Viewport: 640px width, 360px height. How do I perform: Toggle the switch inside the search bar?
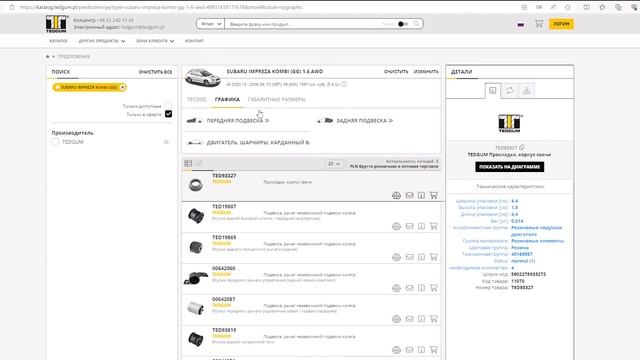click(402, 24)
